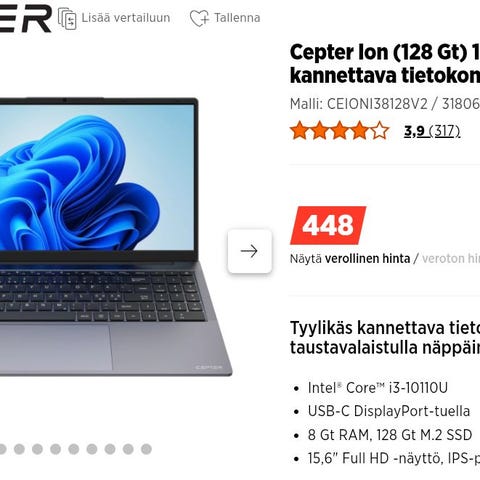Open the 3,9 (317) reviews link

(x=432, y=131)
